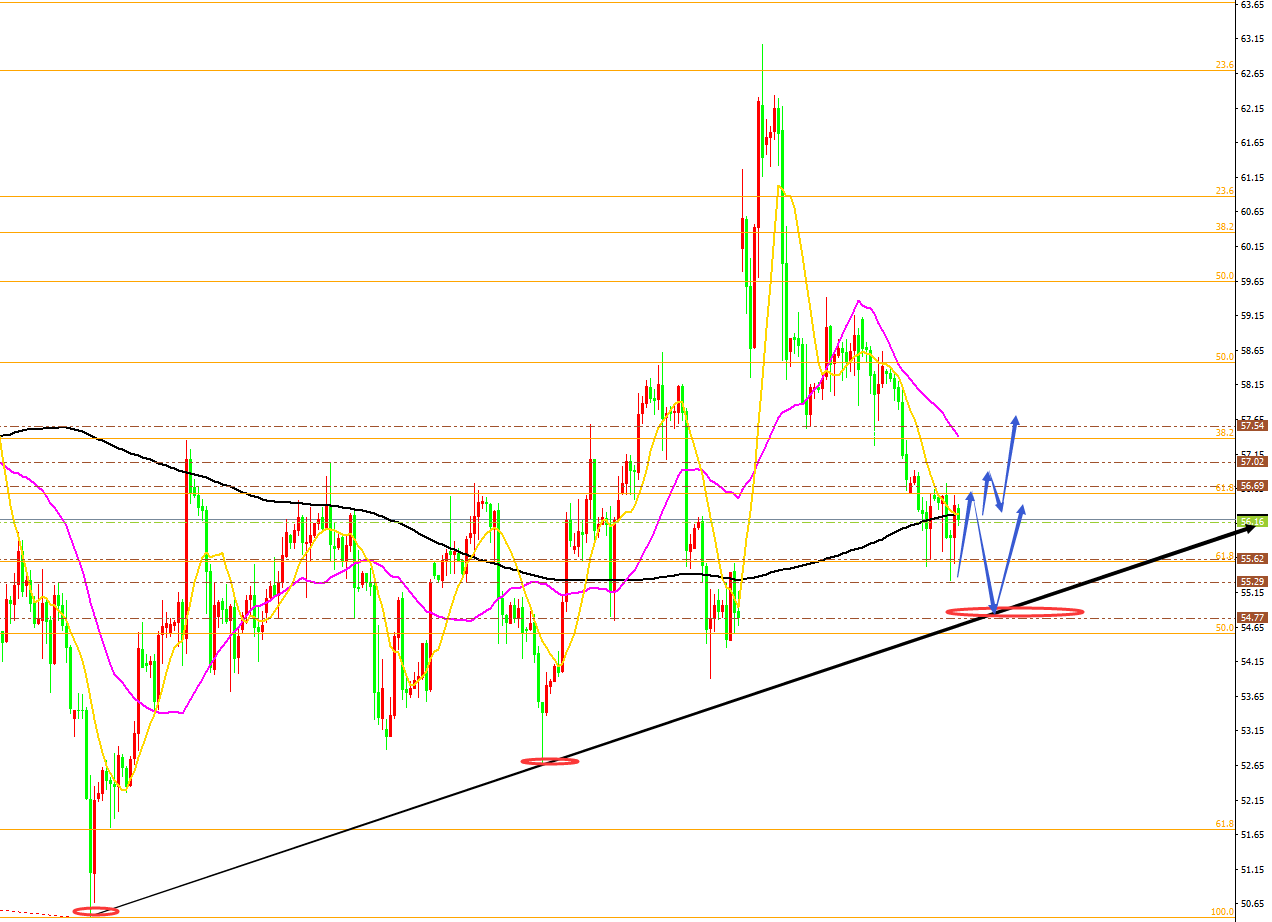
Task: Click the 56.69 price axis tag
Action: [1252, 486]
